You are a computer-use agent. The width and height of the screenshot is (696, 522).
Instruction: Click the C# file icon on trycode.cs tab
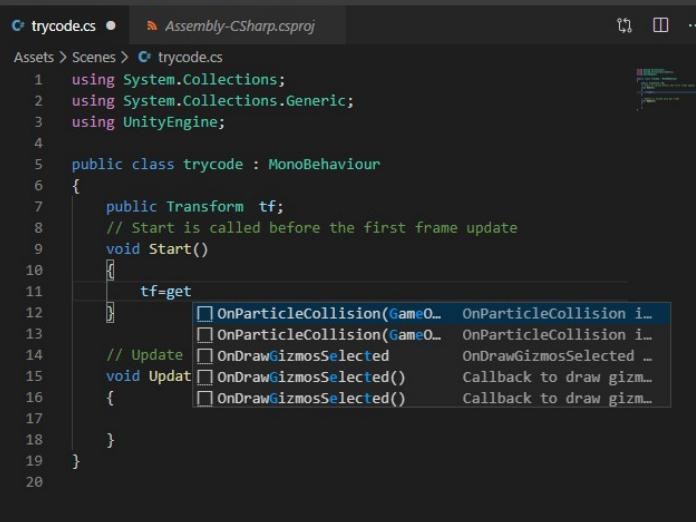pos(17,26)
